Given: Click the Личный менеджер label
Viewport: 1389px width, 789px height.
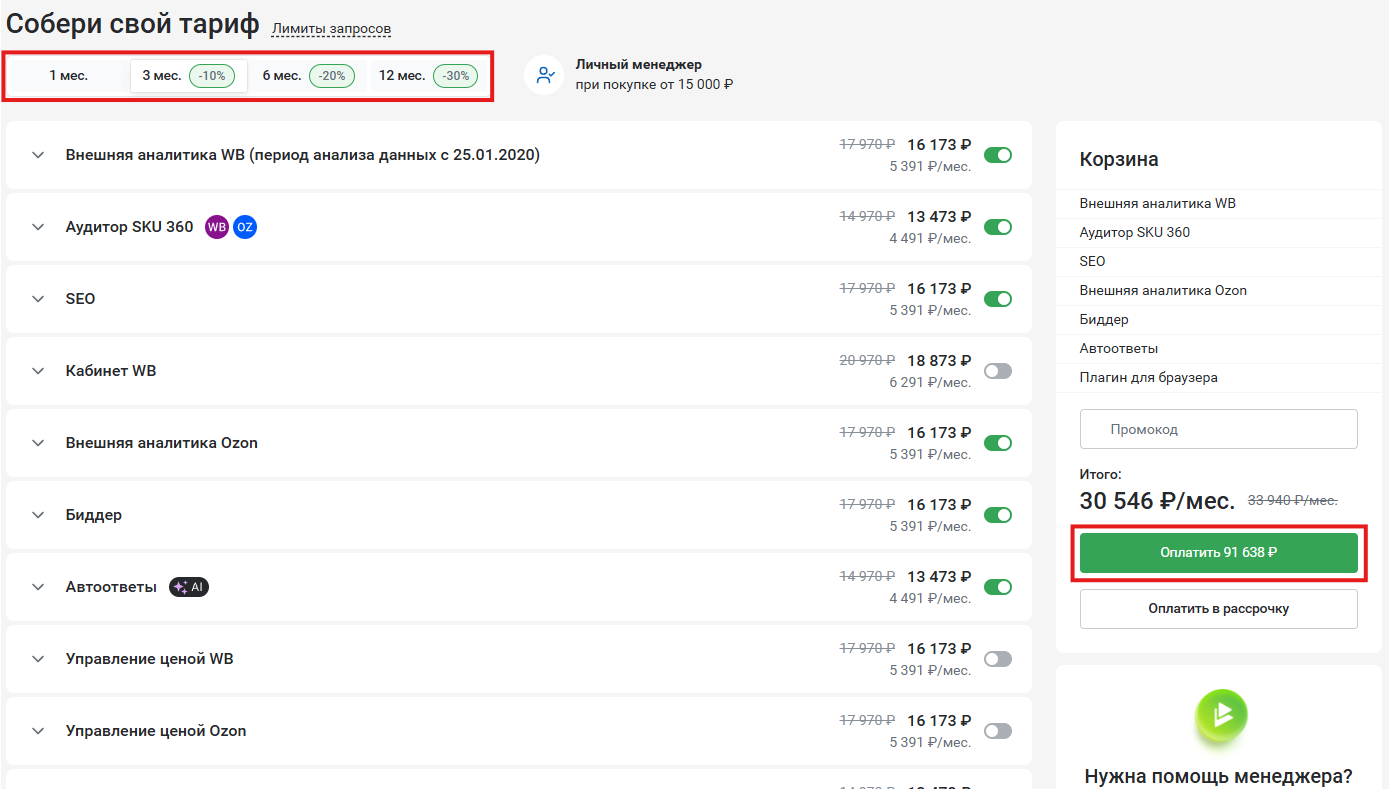Looking at the screenshot, I should coord(639,65).
